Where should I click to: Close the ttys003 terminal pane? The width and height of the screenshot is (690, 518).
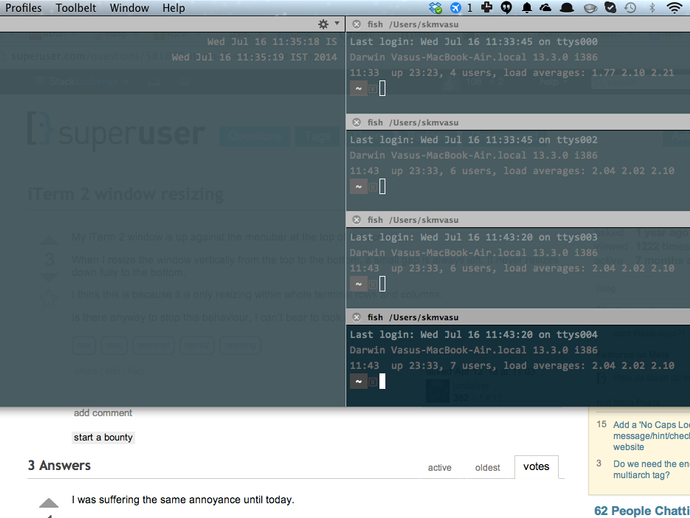pyautogui.click(x=356, y=220)
